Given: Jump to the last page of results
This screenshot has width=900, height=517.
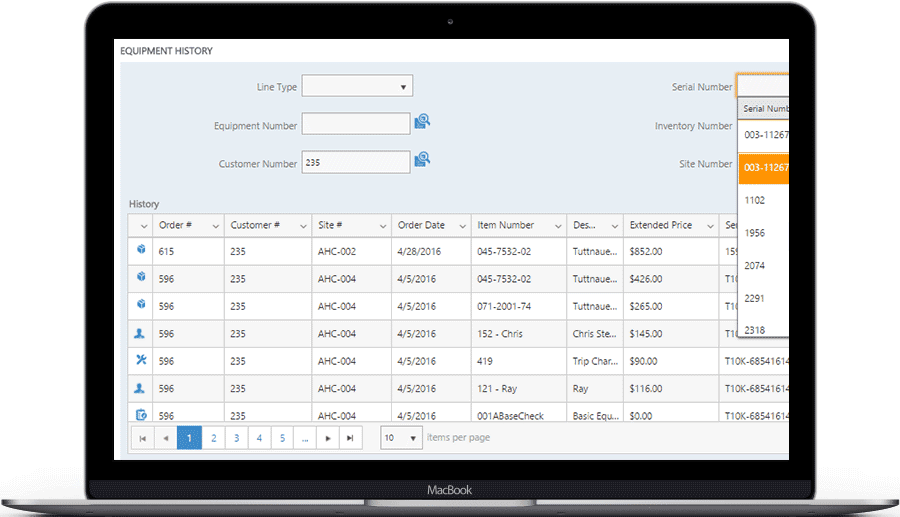Looking at the screenshot, I should click(x=350, y=438).
